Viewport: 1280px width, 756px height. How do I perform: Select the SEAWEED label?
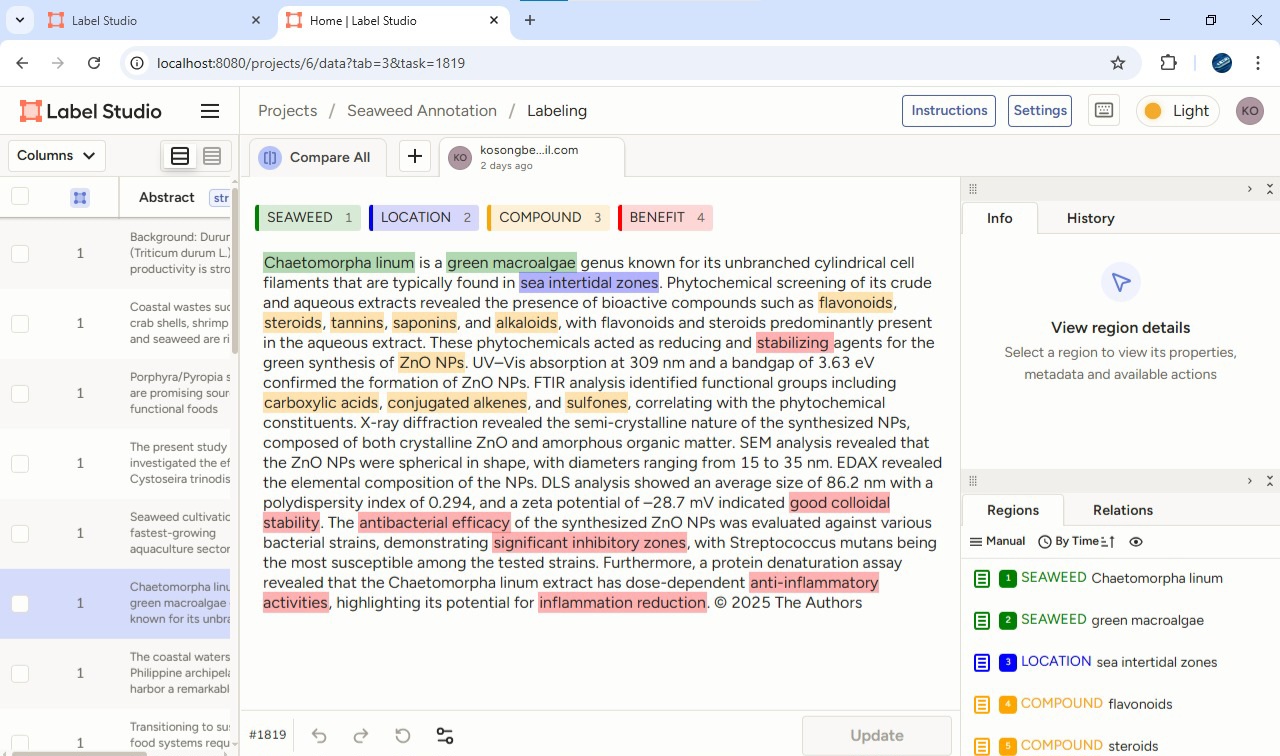pos(308,218)
